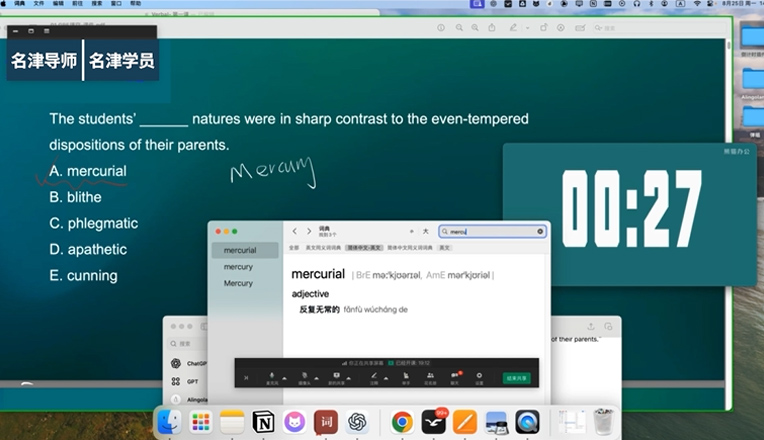The height and width of the screenshot is (440, 764).
Task: Open Launchpad from the Dock
Action: [x=201, y=422]
